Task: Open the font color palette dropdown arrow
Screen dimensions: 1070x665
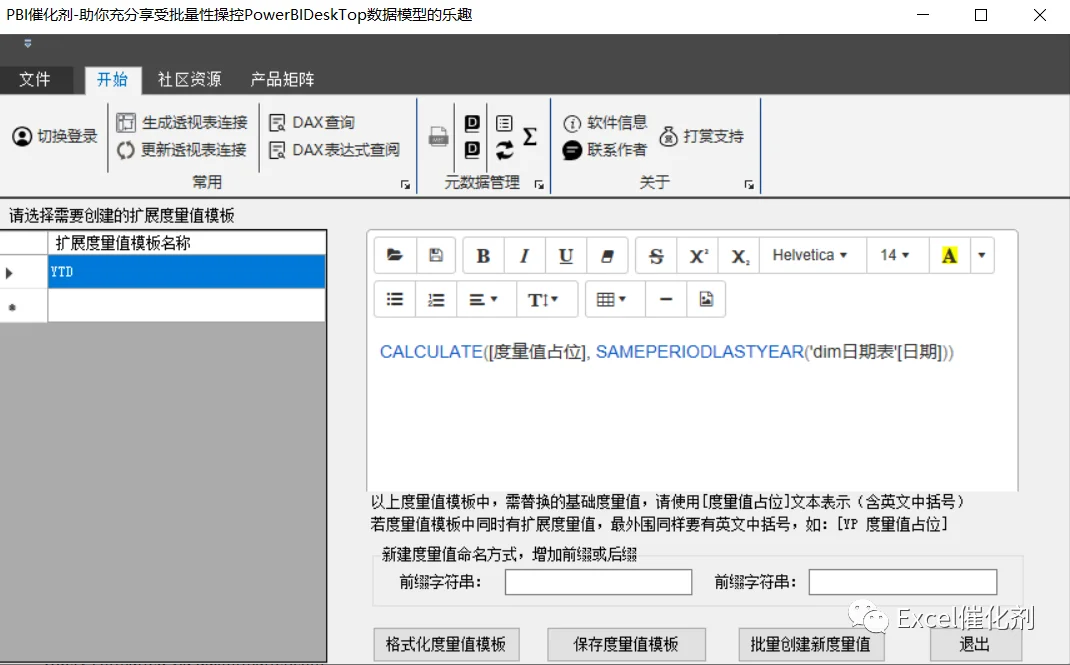Action: [x=982, y=255]
